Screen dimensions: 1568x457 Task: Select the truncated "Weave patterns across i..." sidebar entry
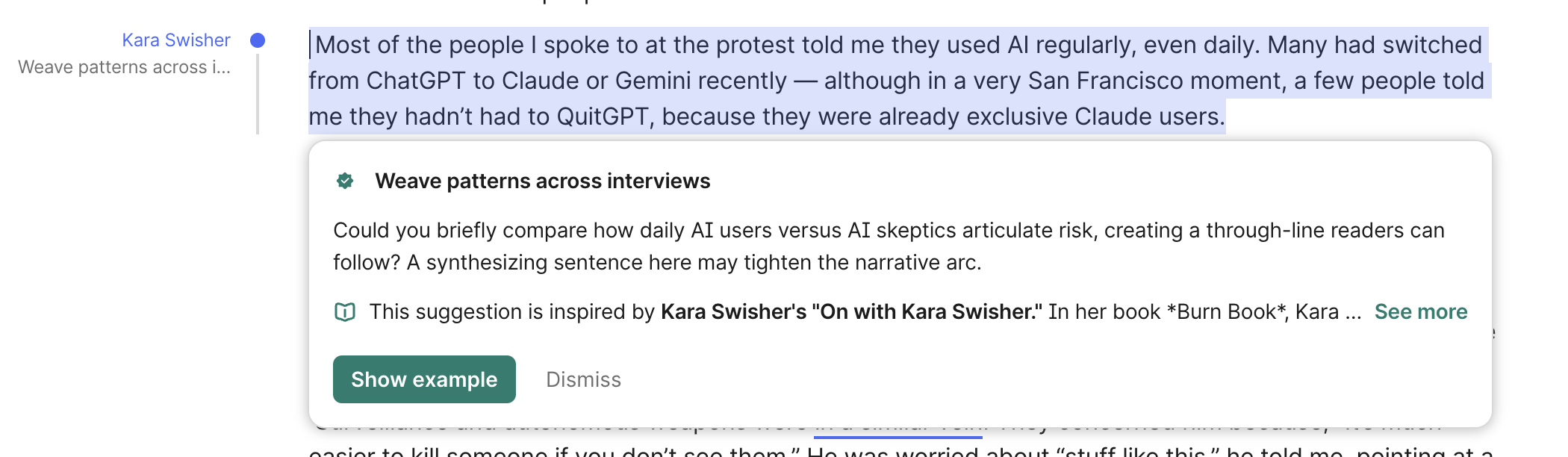point(124,67)
